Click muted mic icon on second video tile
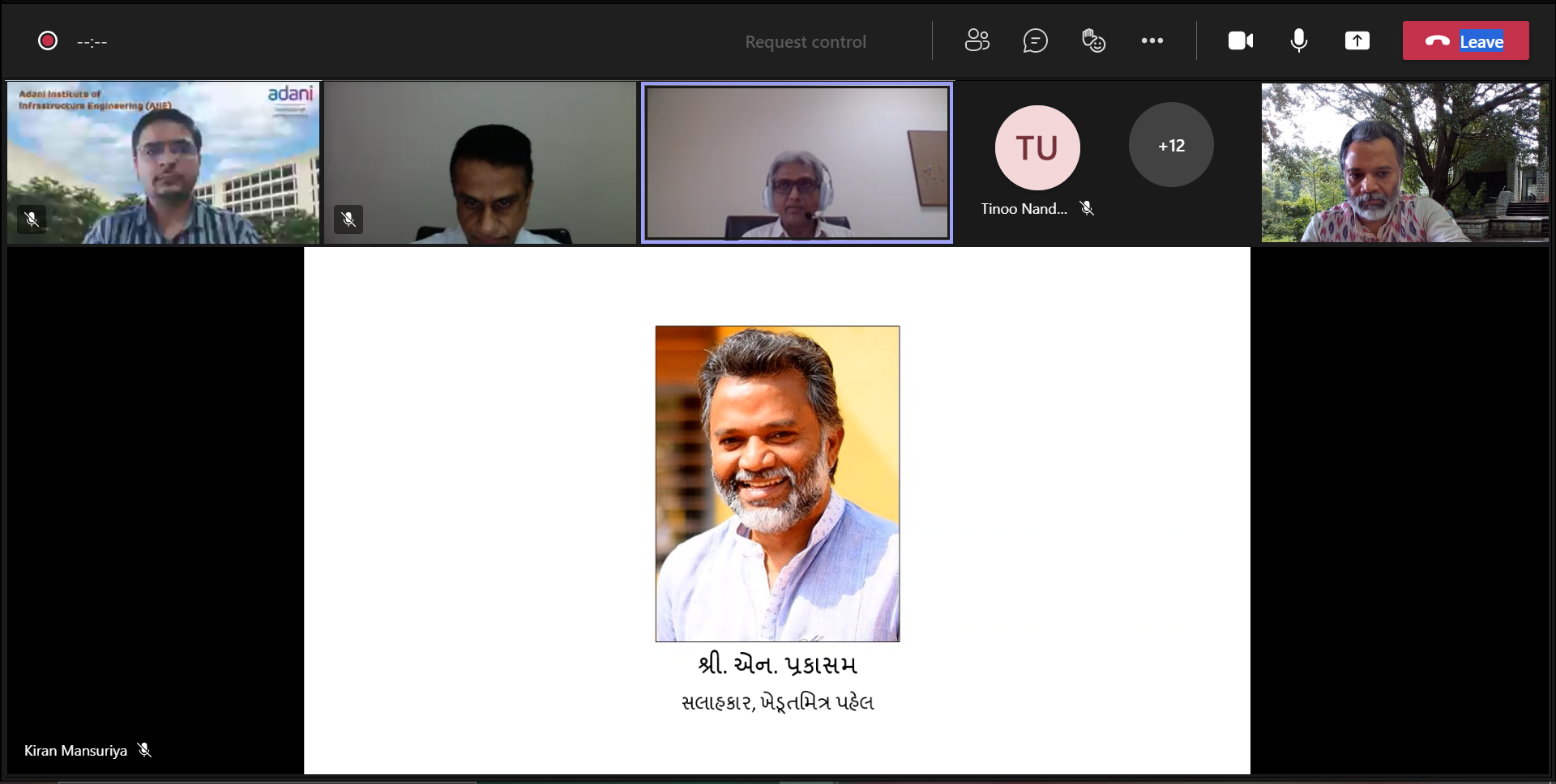The width and height of the screenshot is (1556, 784). [348, 219]
